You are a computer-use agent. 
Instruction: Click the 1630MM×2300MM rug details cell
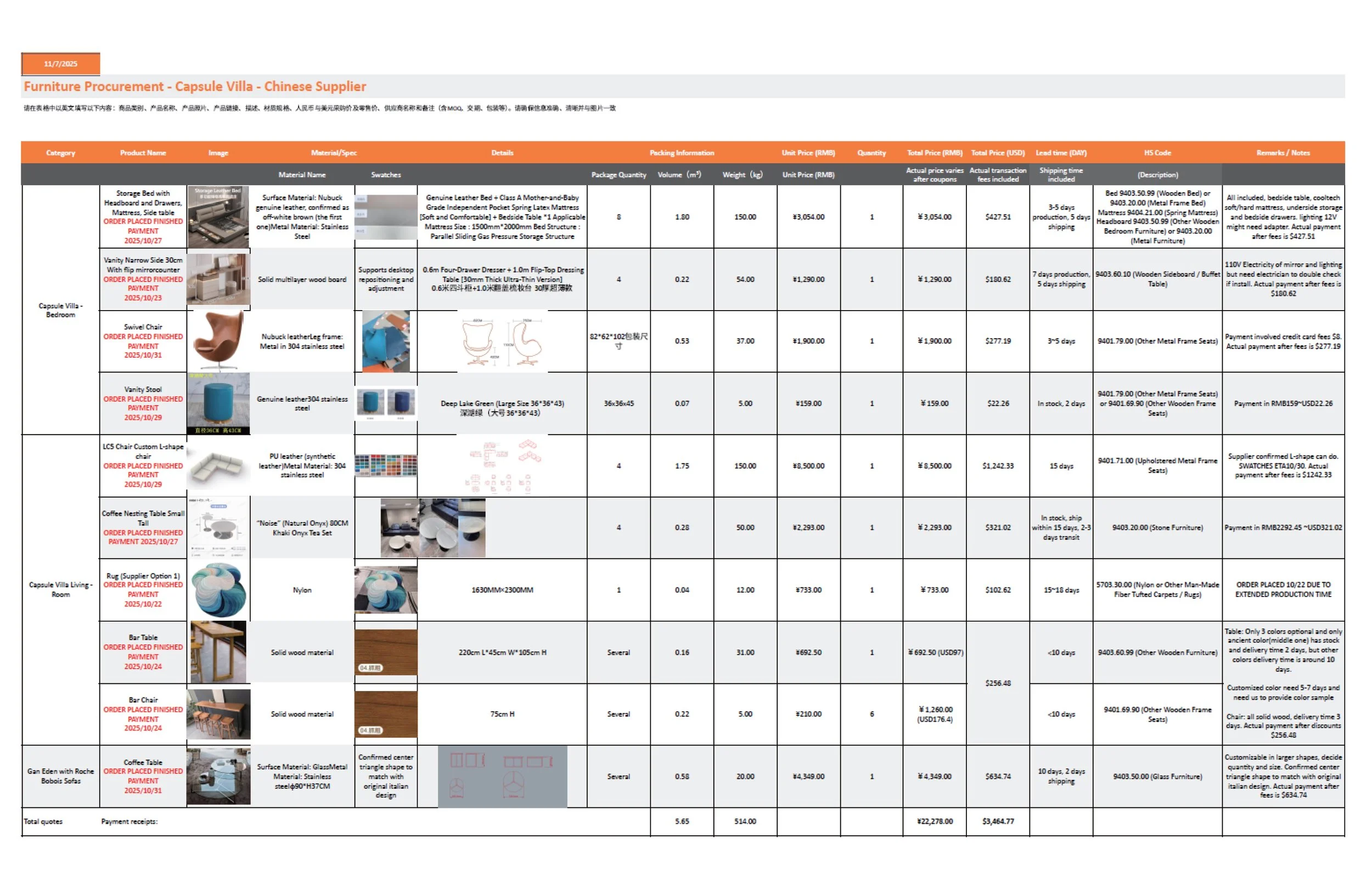click(x=502, y=590)
